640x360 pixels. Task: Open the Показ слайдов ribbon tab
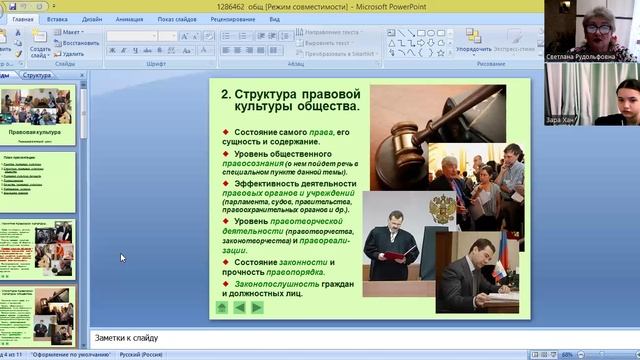click(x=177, y=19)
